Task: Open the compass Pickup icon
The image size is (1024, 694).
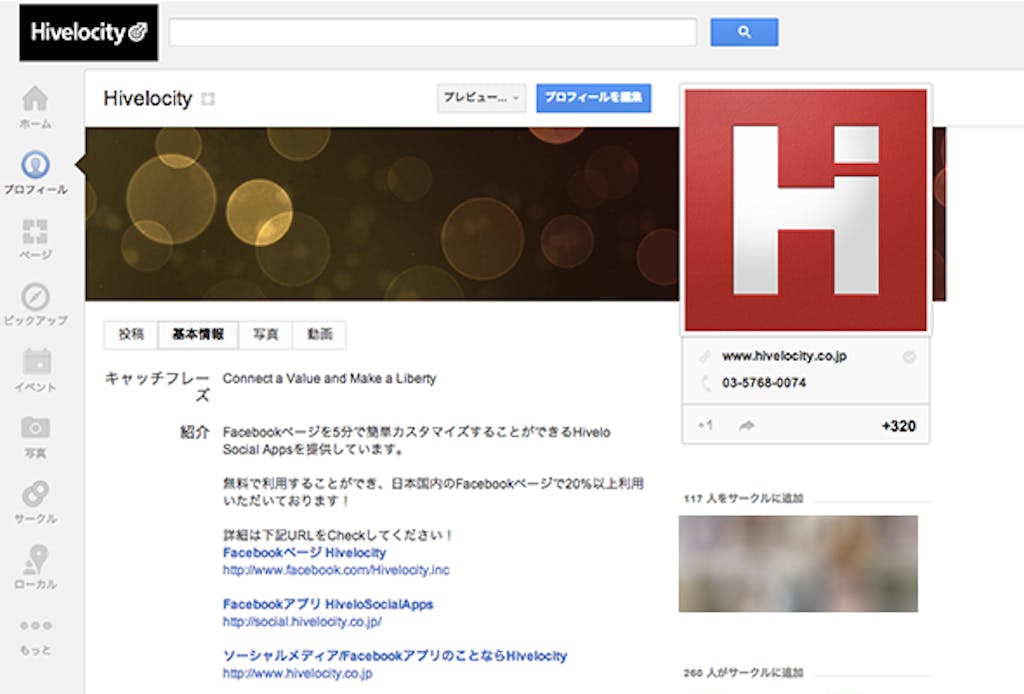Action: point(35,298)
